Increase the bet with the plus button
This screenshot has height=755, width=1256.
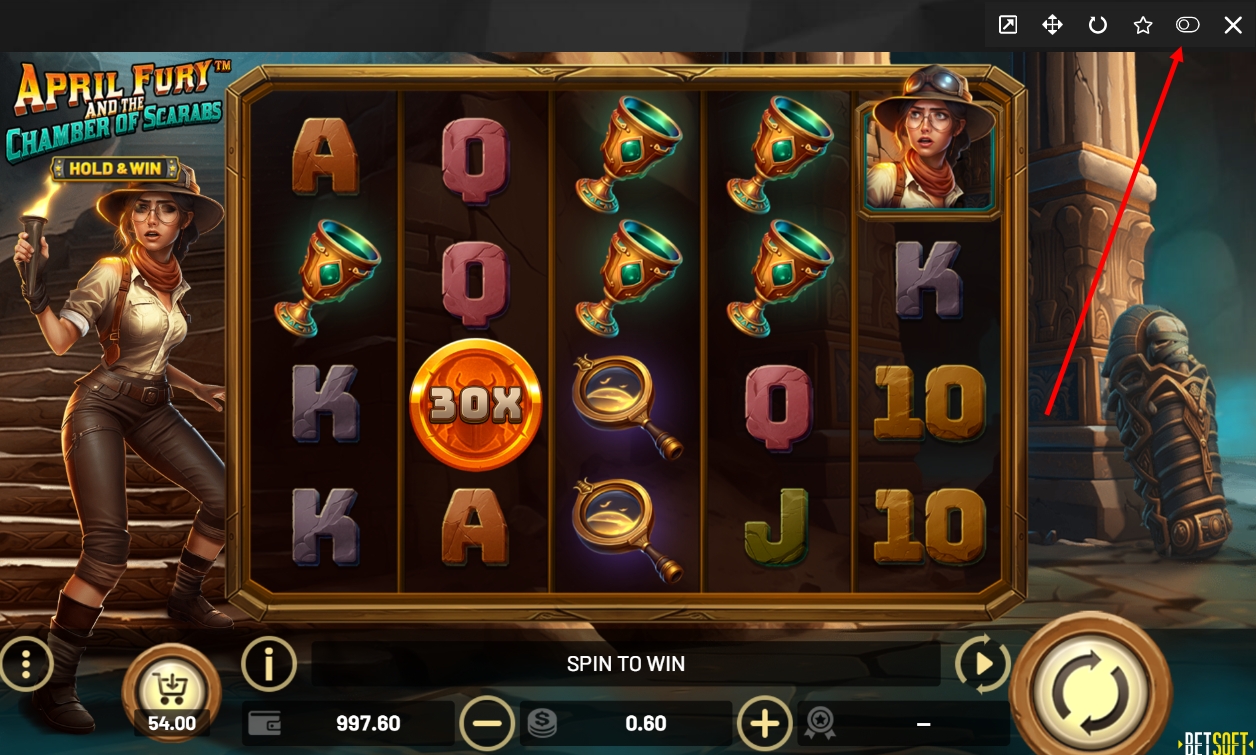(x=765, y=723)
